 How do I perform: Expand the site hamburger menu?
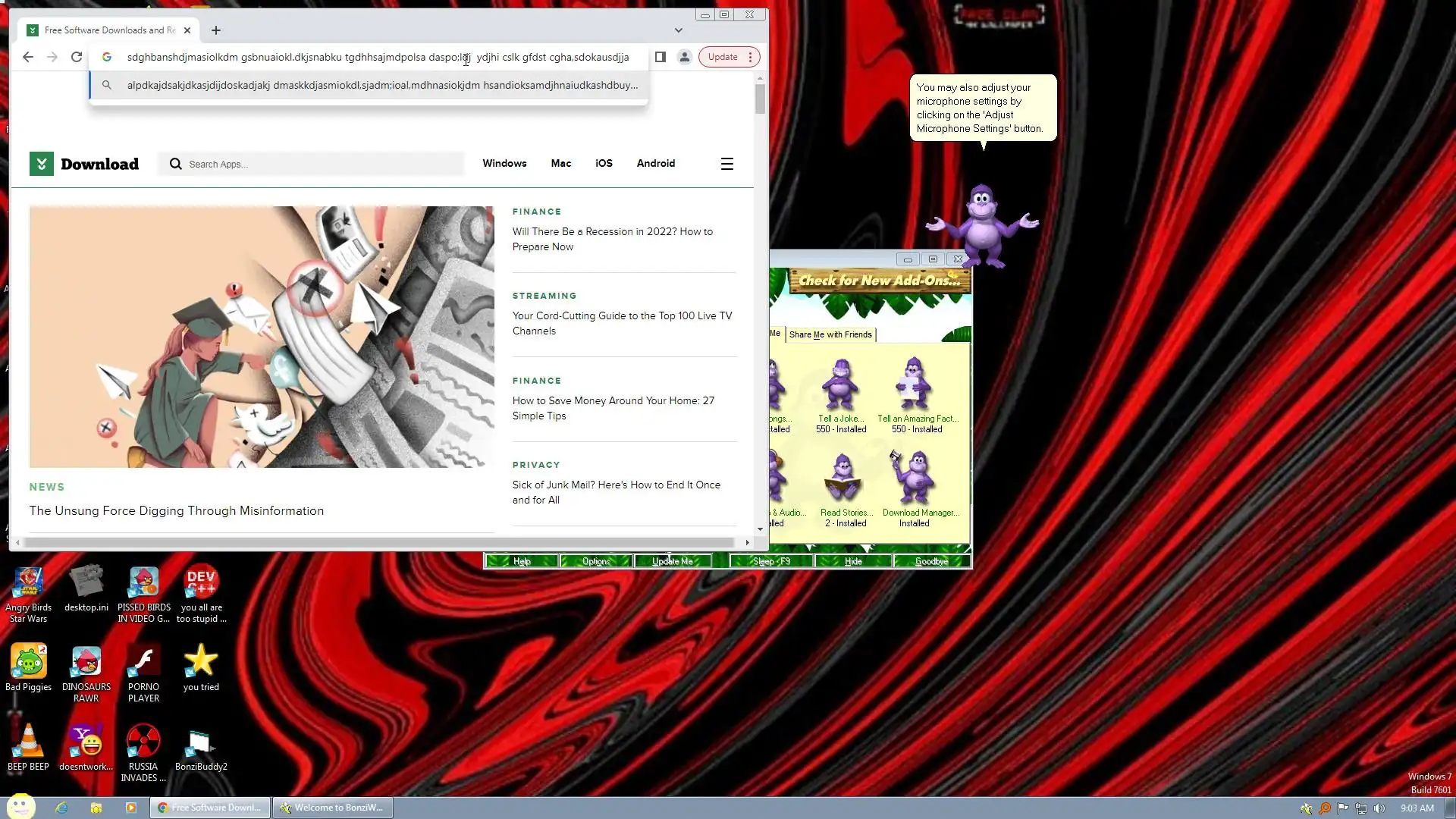(x=726, y=164)
